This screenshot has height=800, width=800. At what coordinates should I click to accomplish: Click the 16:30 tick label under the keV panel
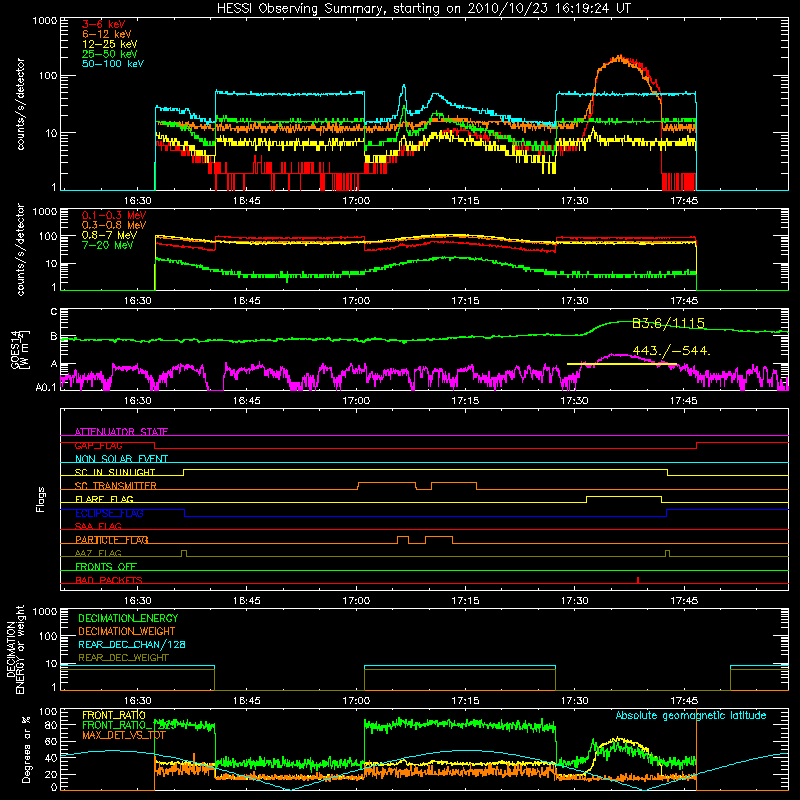138,201
